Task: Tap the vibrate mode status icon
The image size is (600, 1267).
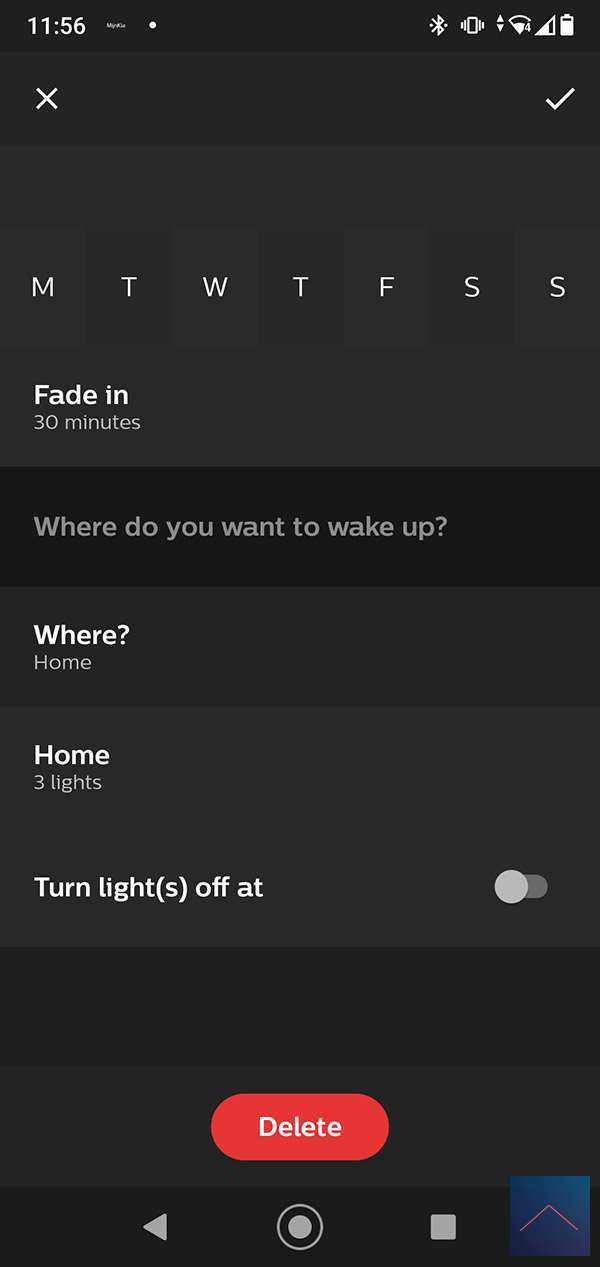Action: coord(471,26)
